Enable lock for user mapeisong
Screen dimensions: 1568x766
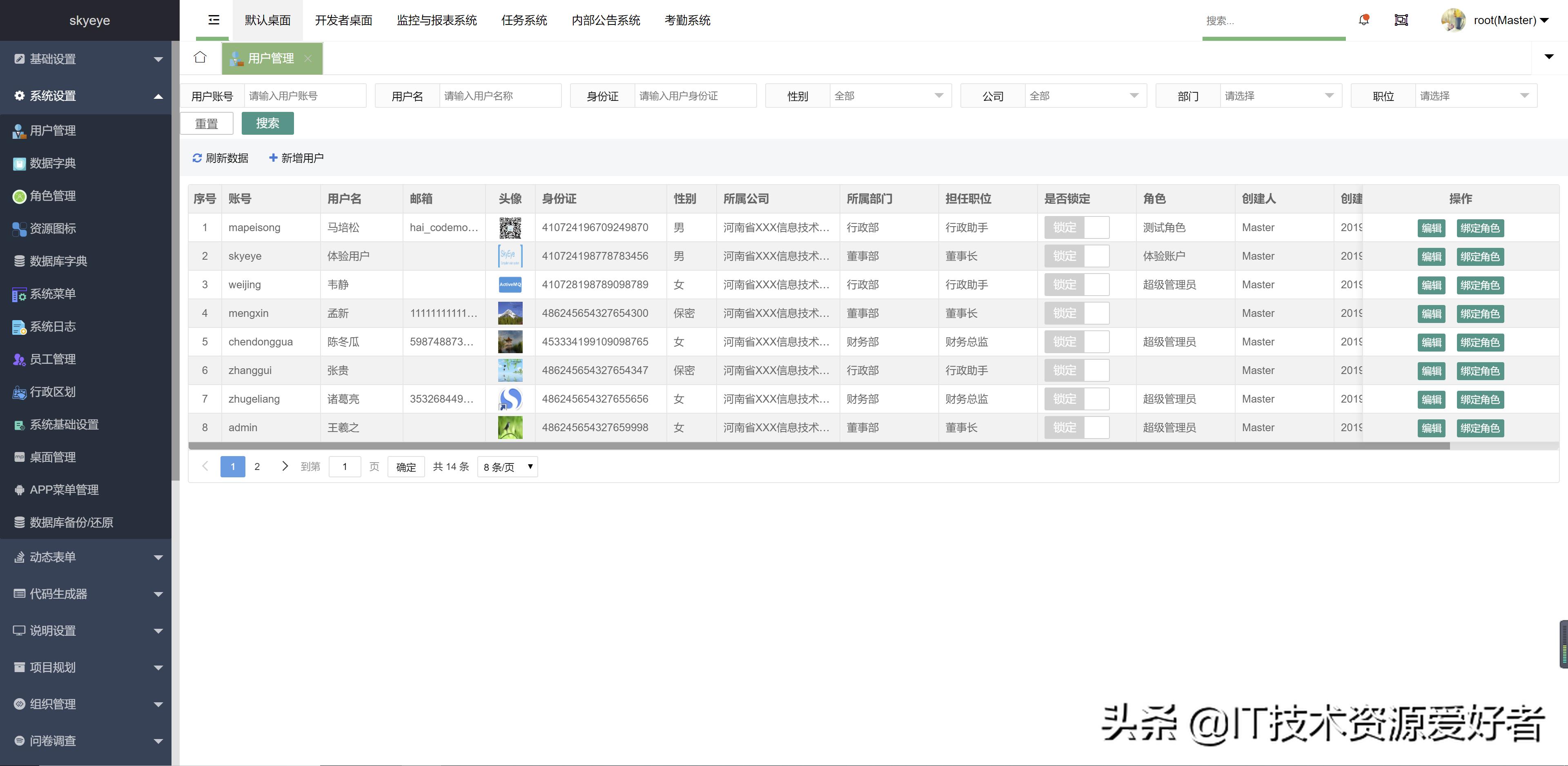pos(1078,227)
